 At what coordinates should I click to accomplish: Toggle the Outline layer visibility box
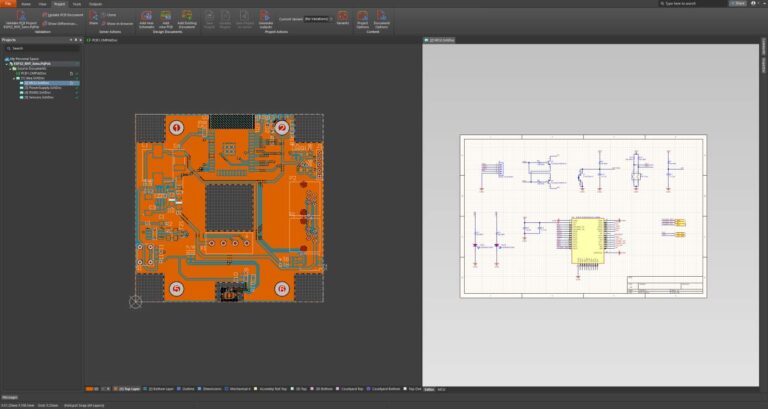pos(179,389)
